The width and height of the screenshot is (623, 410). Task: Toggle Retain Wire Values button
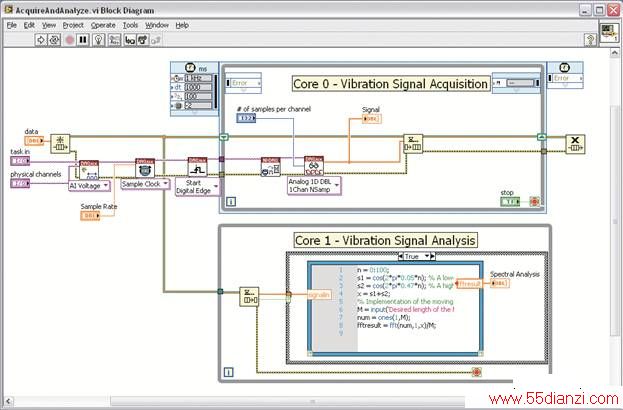[x=114, y=40]
